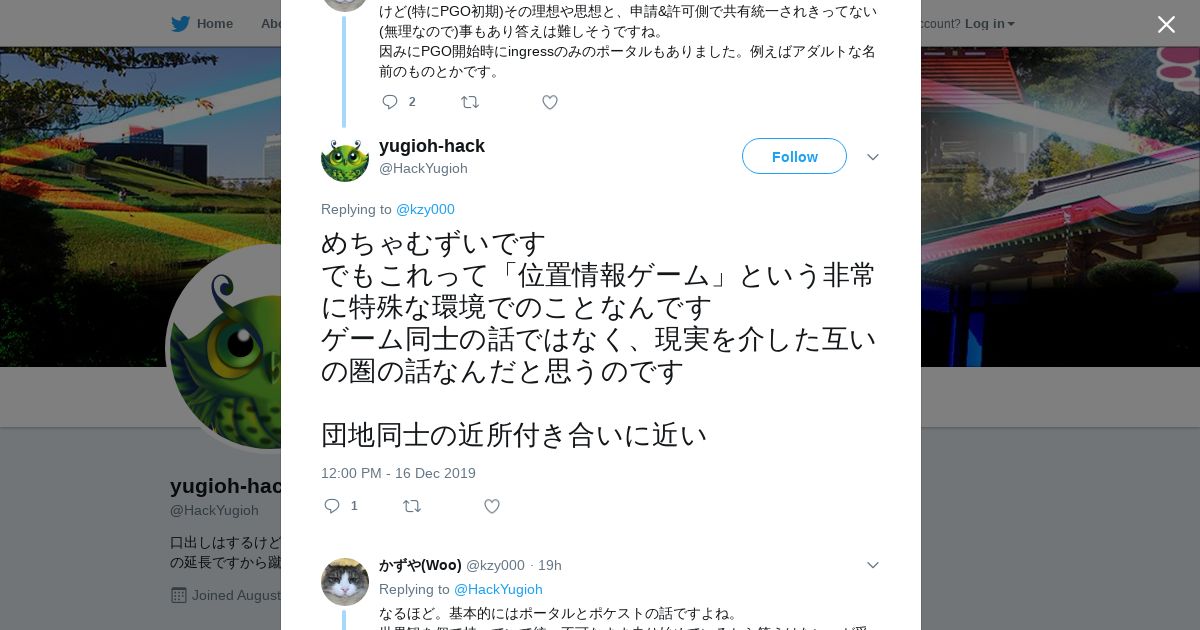The width and height of the screenshot is (1200, 630).
Task: Open the @kzy000 link in Replying to
Action: pos(425,209)
